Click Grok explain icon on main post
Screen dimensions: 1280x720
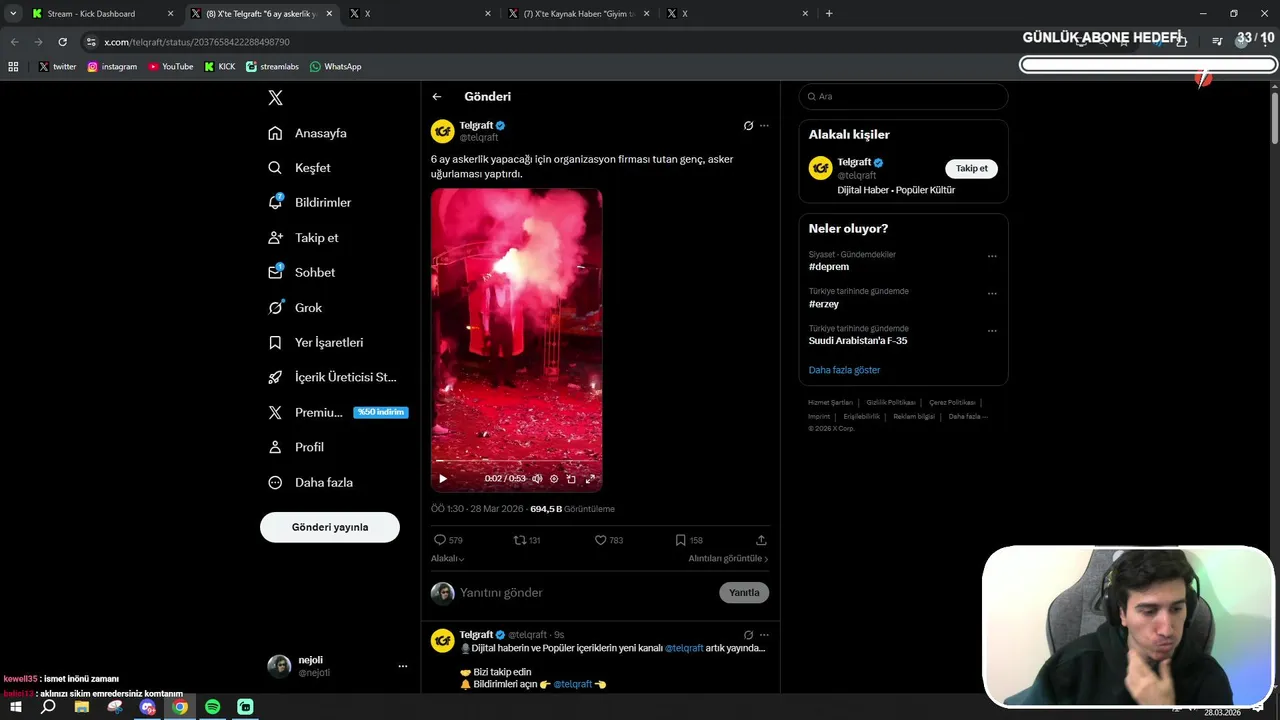click(x=748, y=126)
